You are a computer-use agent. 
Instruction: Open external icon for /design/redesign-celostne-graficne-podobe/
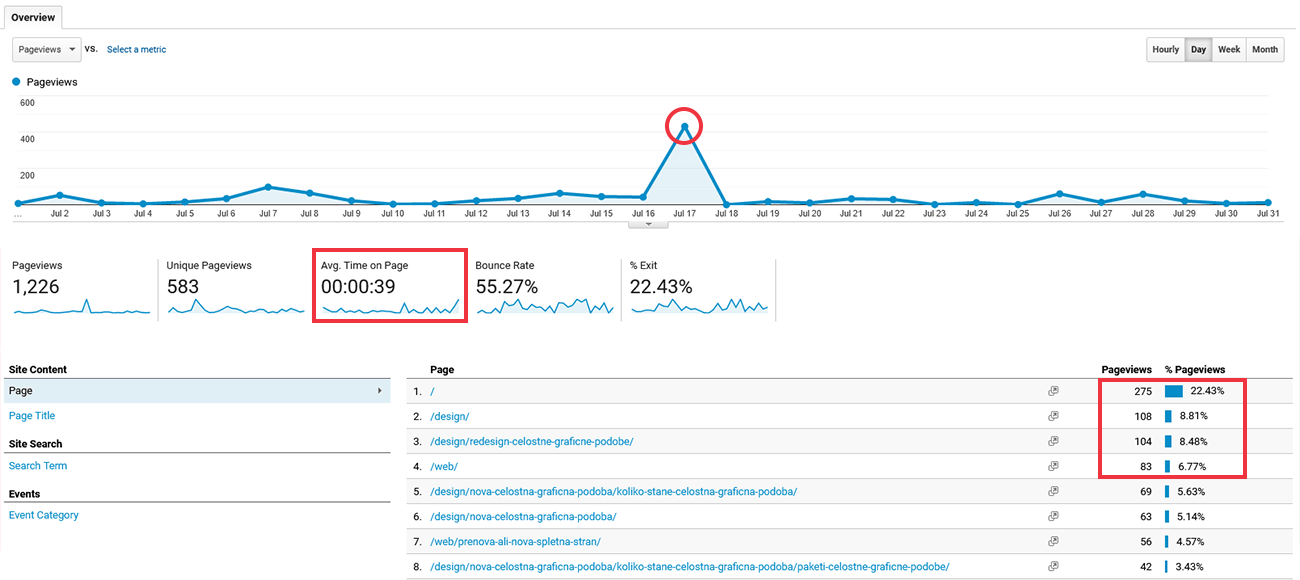coord(1053,441)
